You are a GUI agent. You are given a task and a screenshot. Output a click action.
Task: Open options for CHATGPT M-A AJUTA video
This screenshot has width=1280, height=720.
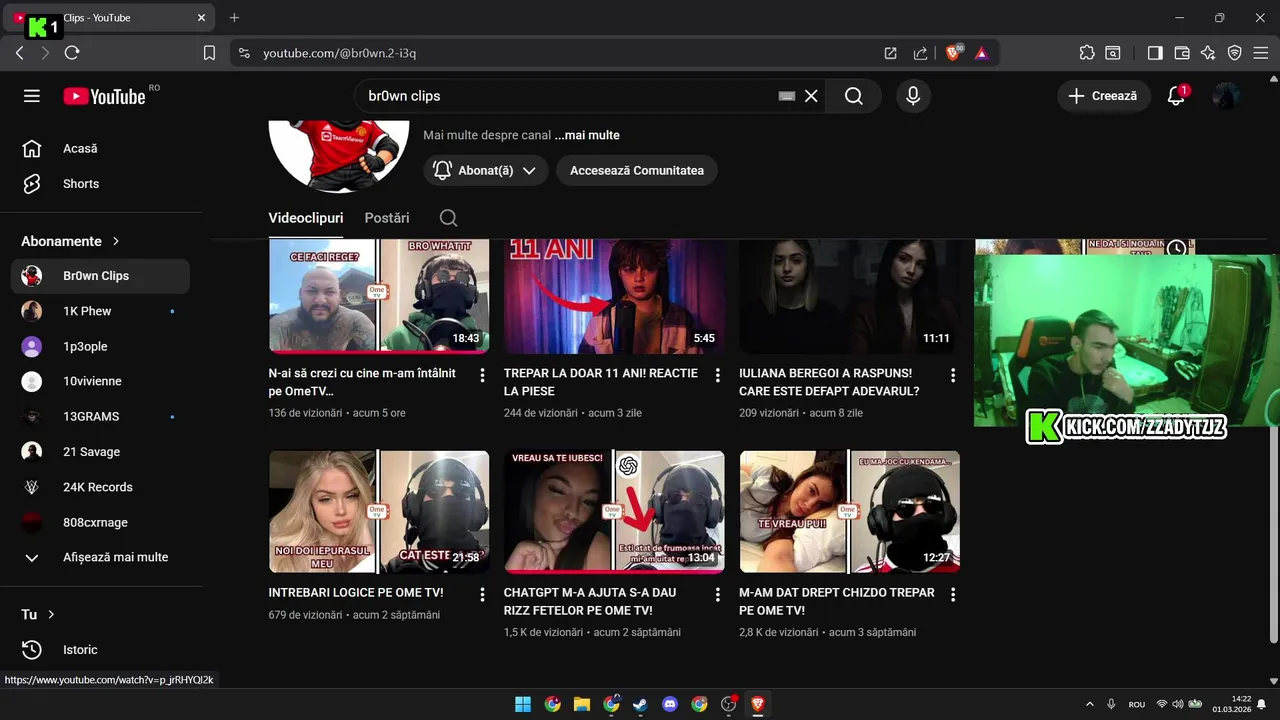point(717,594)
